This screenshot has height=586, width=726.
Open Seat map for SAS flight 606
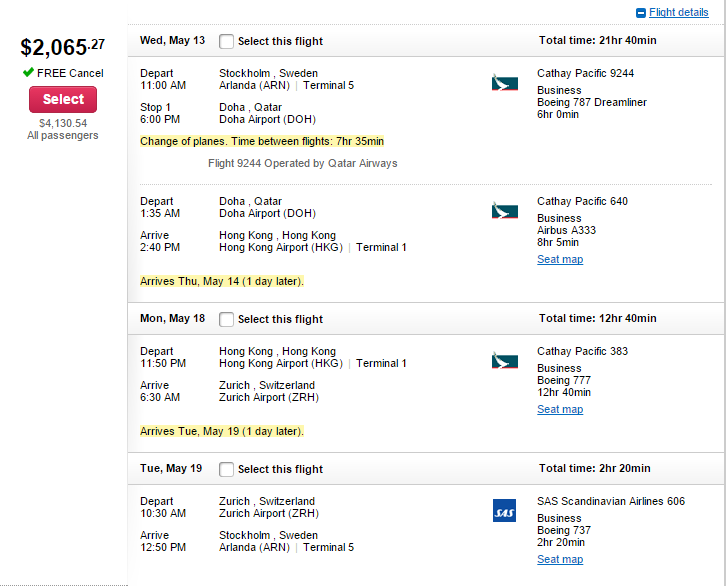(560, 560)
